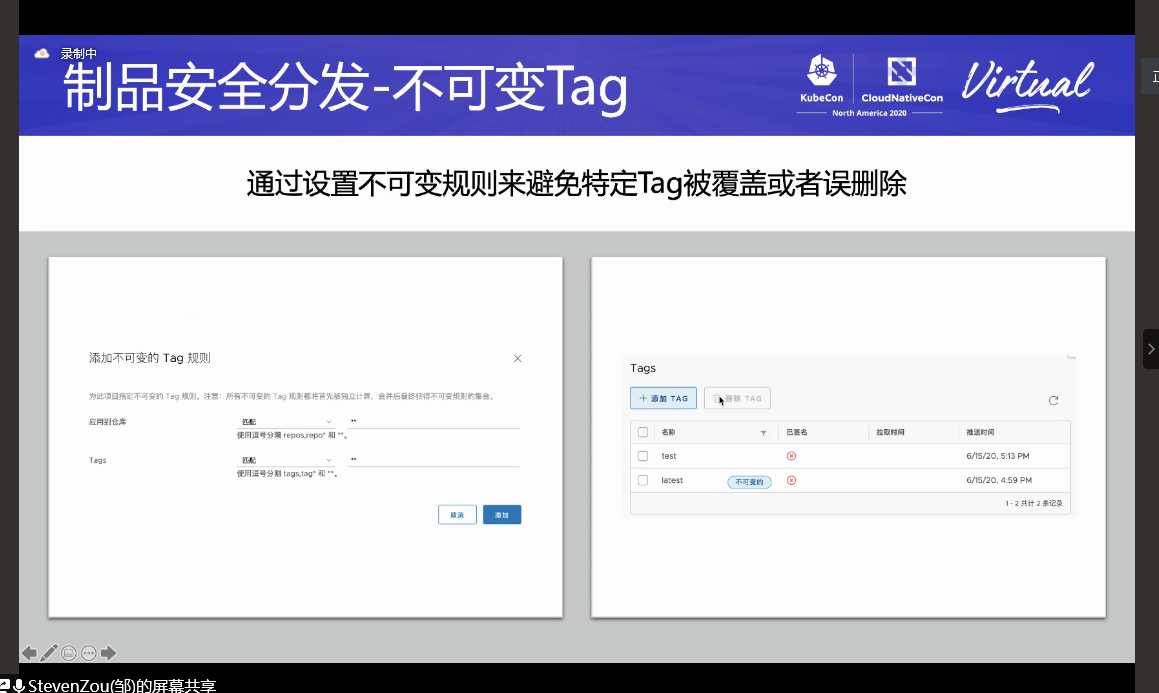Image resolution: width=1159 pixels, height=693 pixels.
Task: Click the 已签名 column header
Action: point(797,432)
